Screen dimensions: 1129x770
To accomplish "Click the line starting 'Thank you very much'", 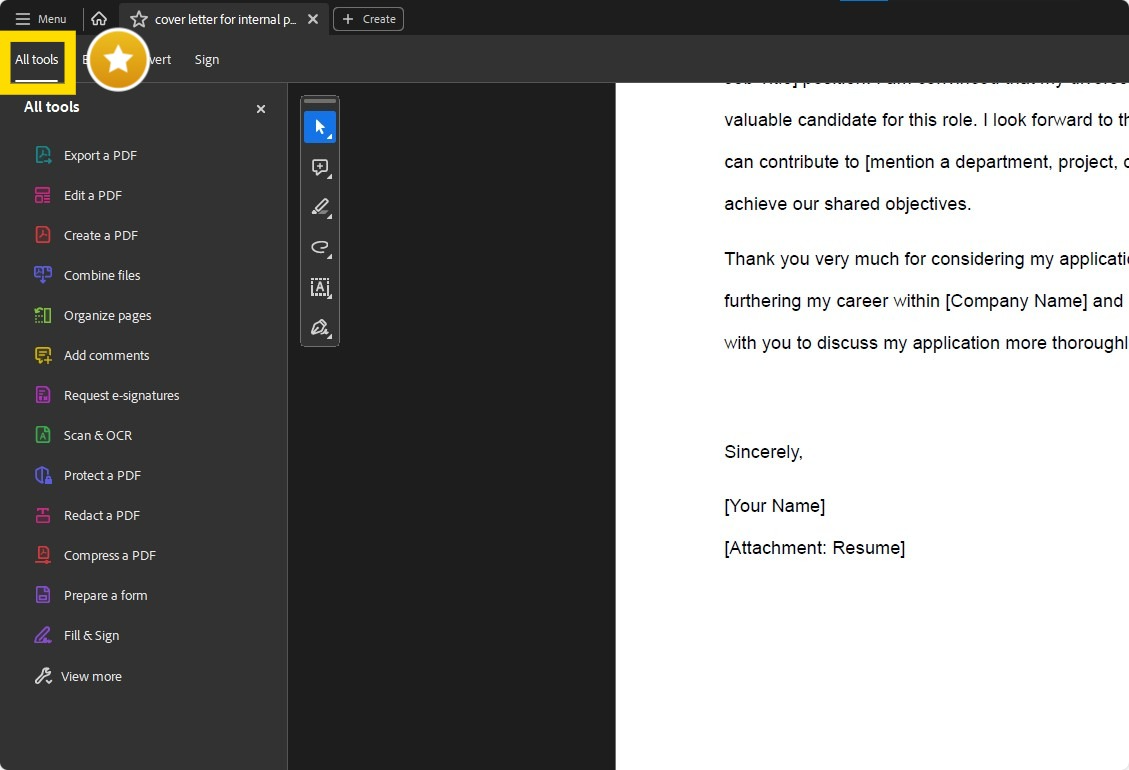I will coord(926,259).
